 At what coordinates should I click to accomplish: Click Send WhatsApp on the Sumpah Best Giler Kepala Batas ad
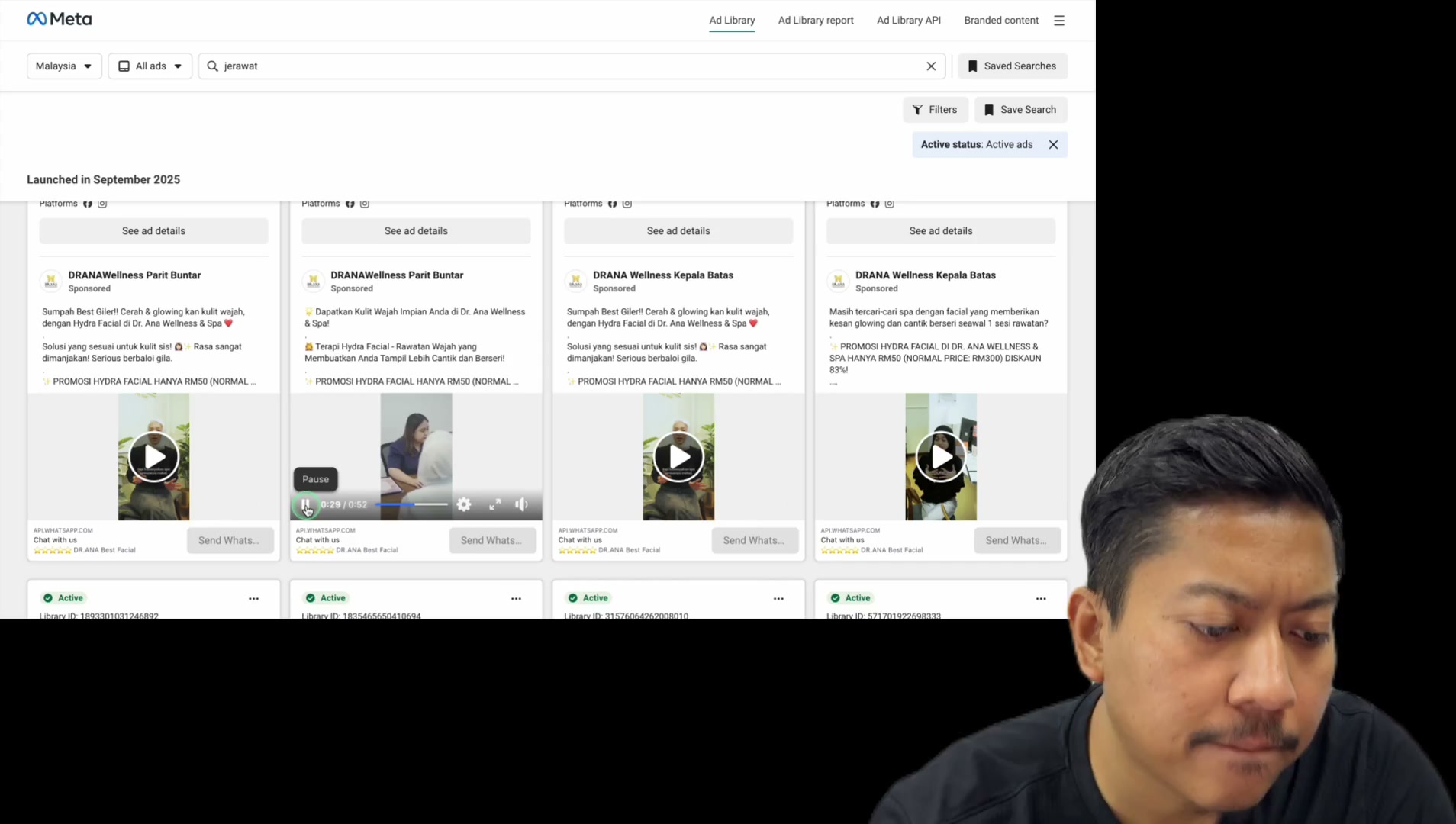[x=755, y=541]
